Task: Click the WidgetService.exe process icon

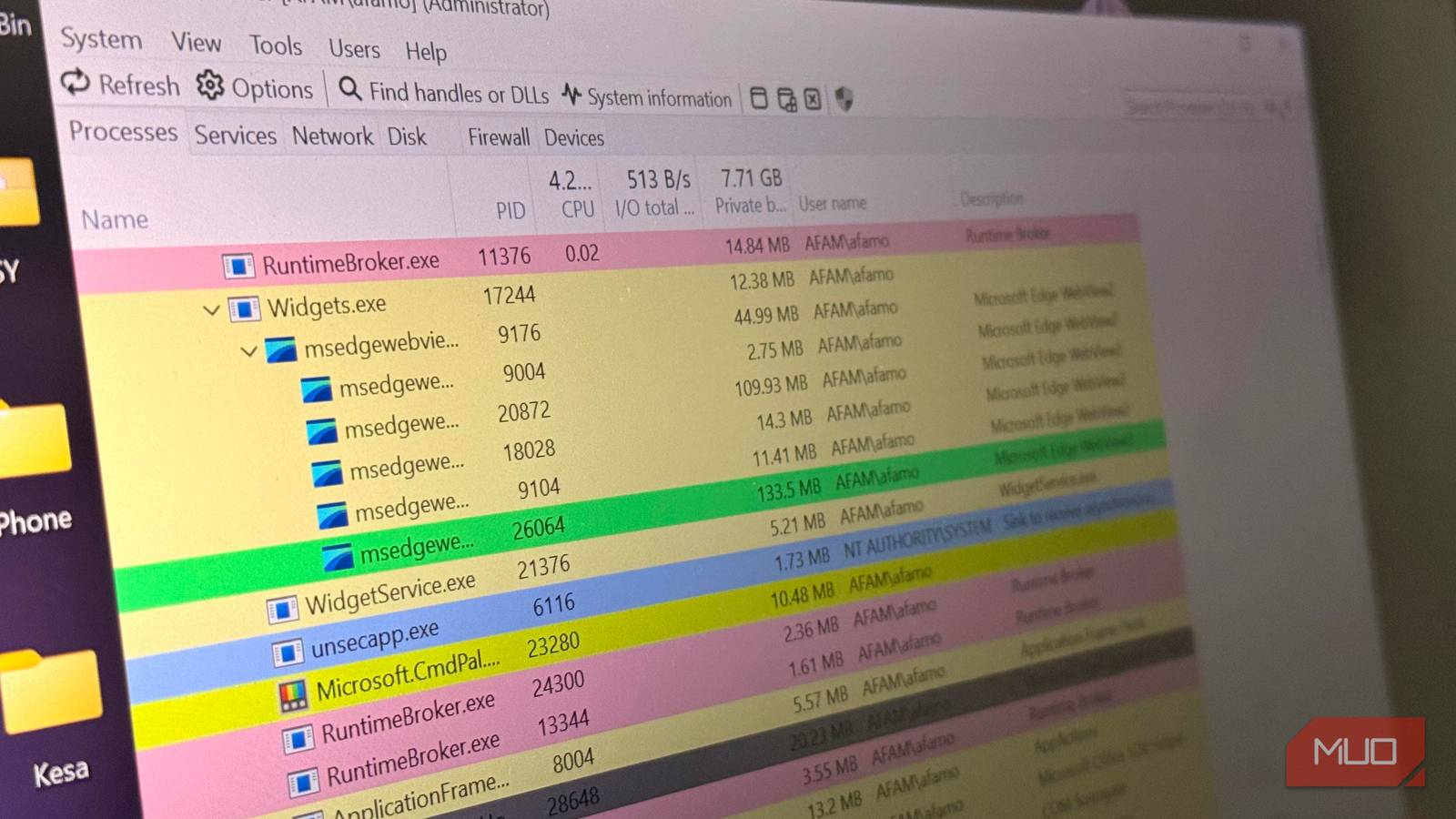Action: pyautogui.click(x=282, y=609)
